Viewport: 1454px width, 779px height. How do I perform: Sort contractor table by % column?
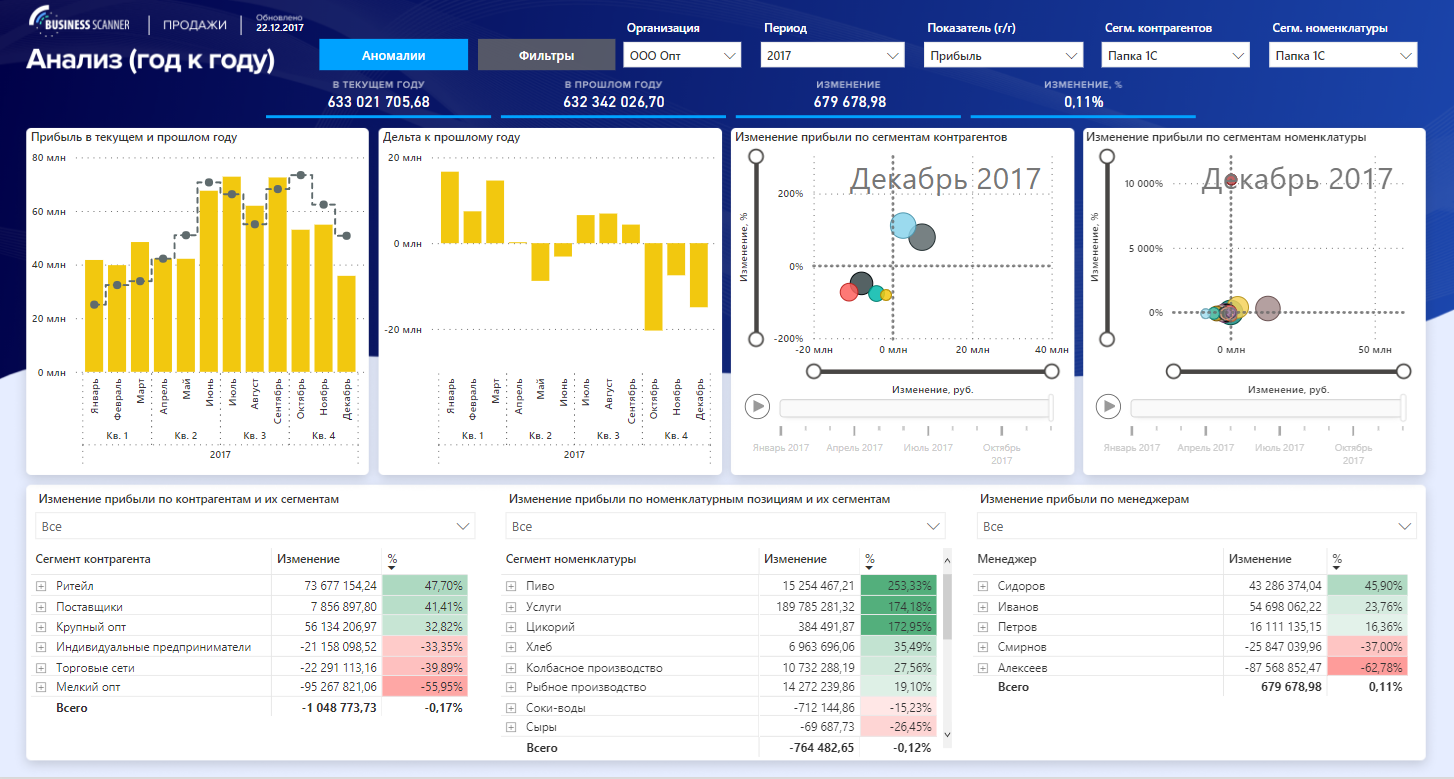tap(393, 560)
